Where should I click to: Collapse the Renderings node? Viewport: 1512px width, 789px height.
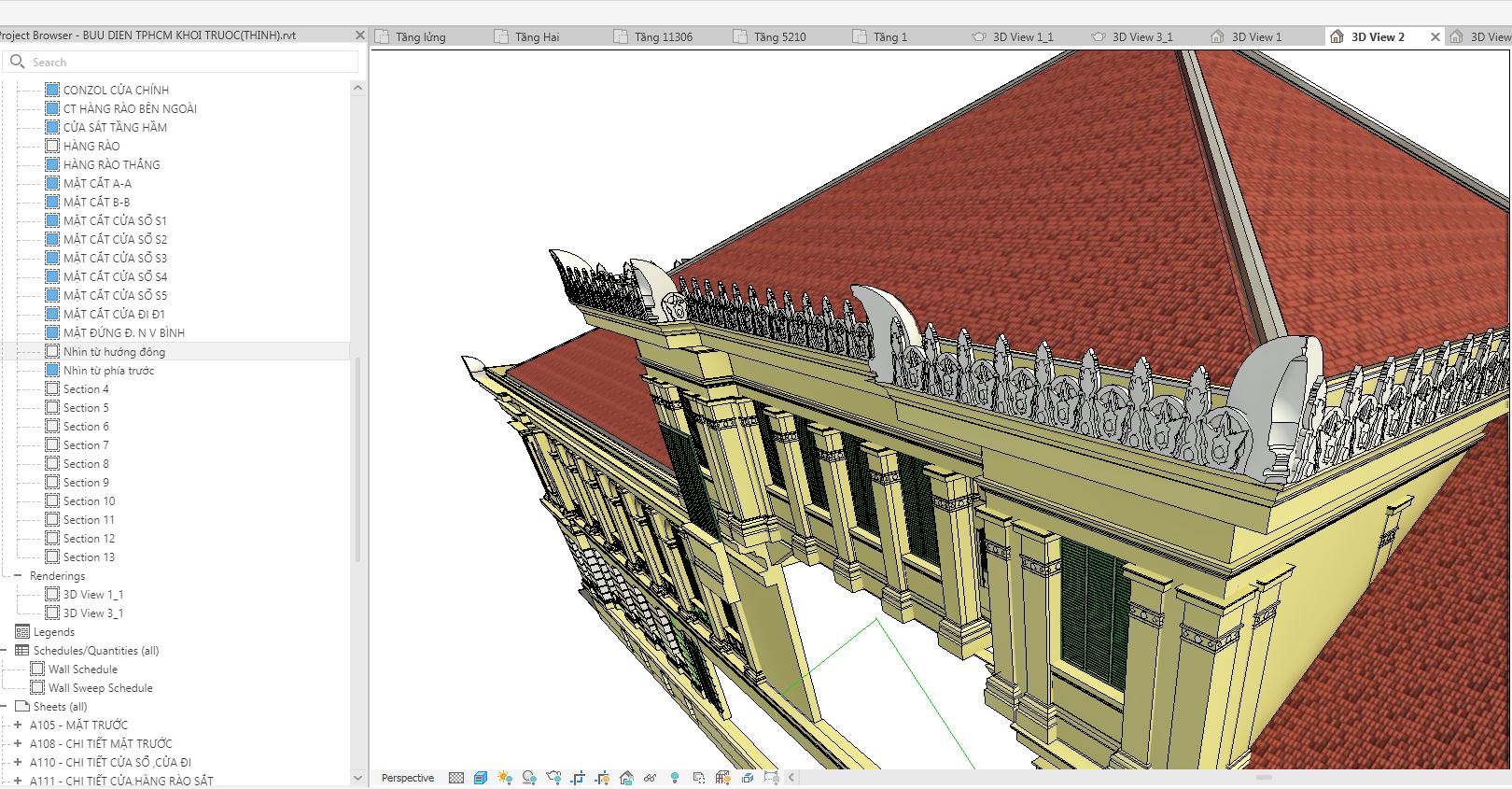[19, 576]
